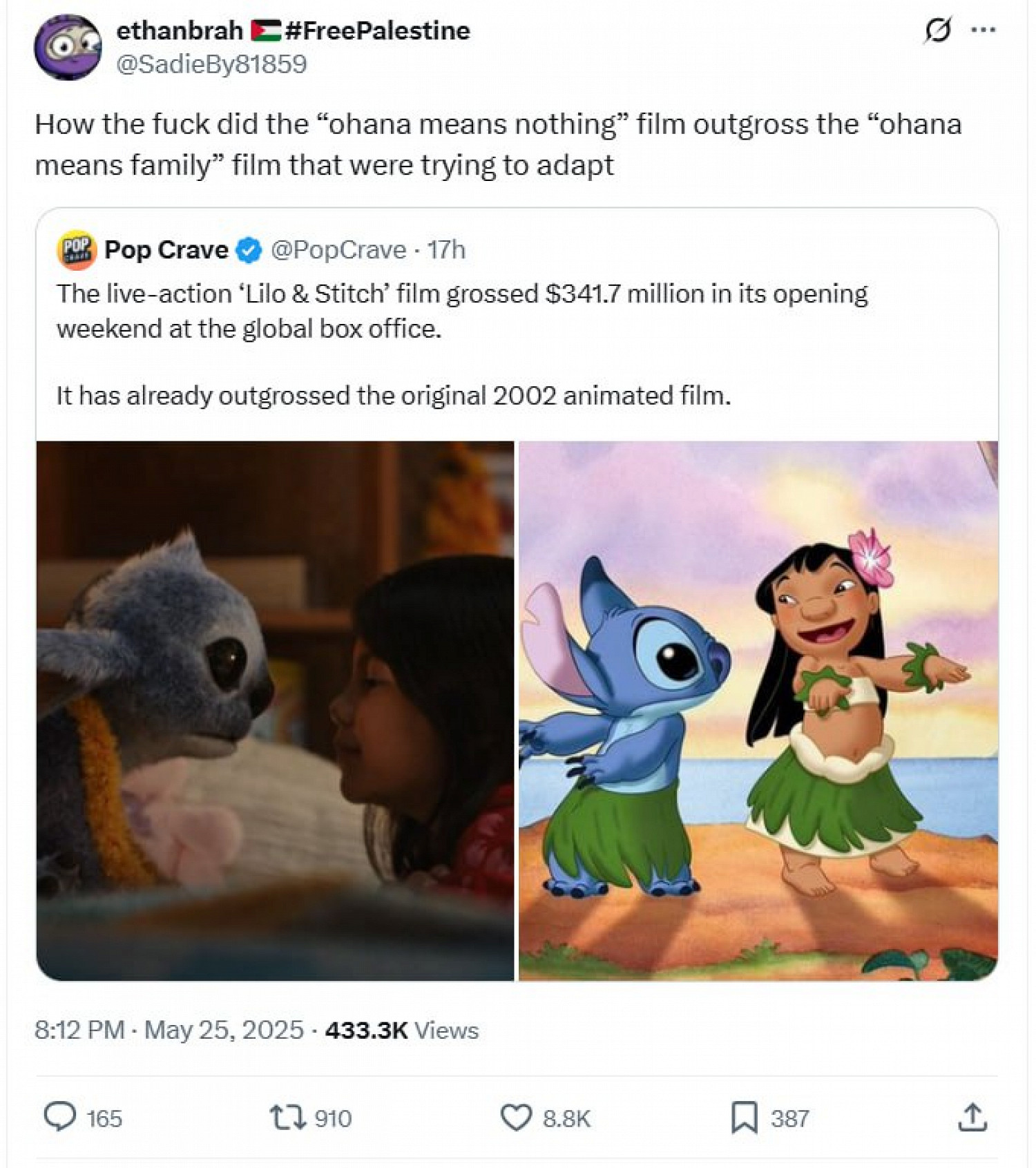1036x1168 pixels.
Task: Click the 8:12 PM timestamp
Action: (x=79, y=1030)
